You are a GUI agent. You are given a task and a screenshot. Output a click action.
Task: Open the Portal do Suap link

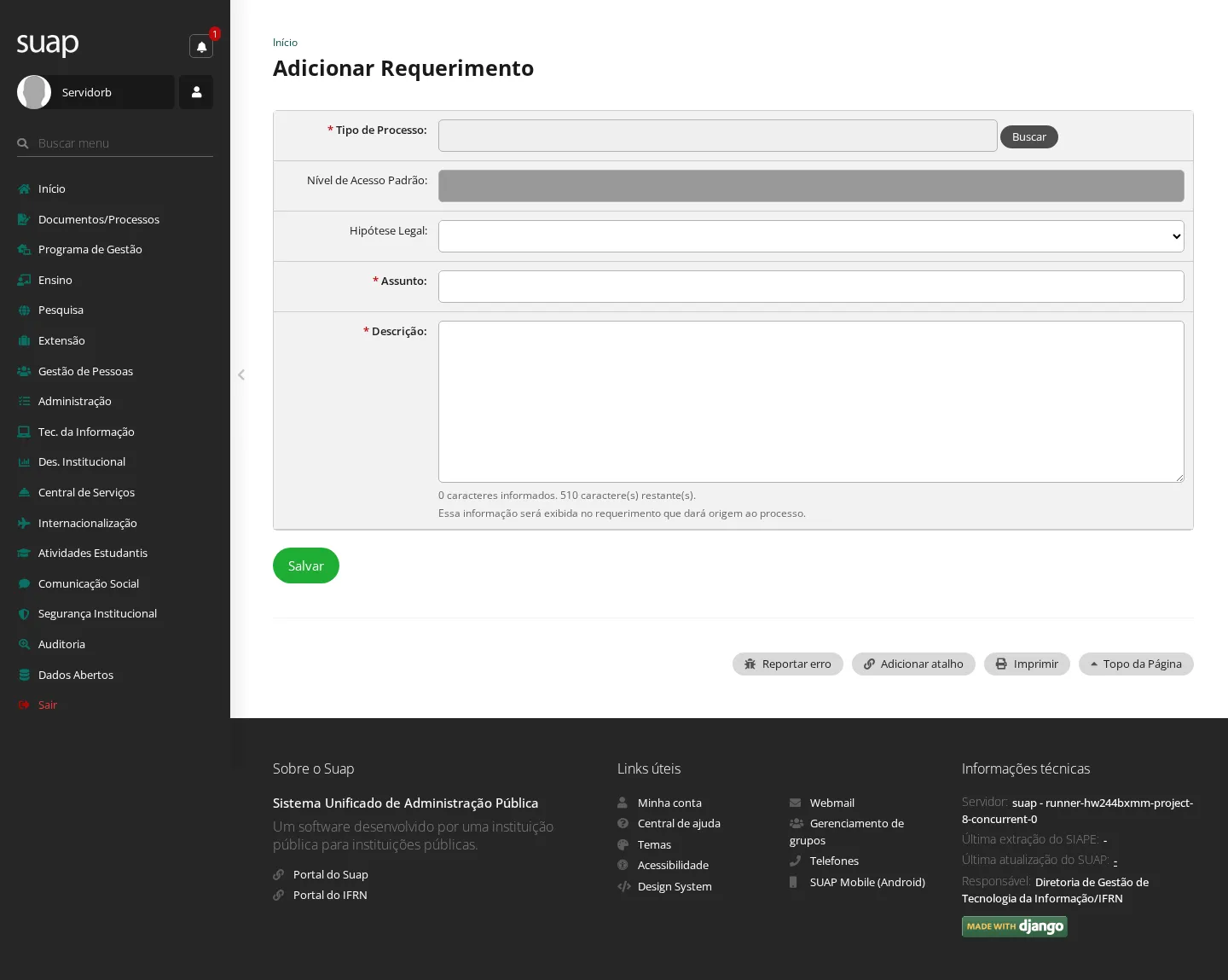click(331, 874)
